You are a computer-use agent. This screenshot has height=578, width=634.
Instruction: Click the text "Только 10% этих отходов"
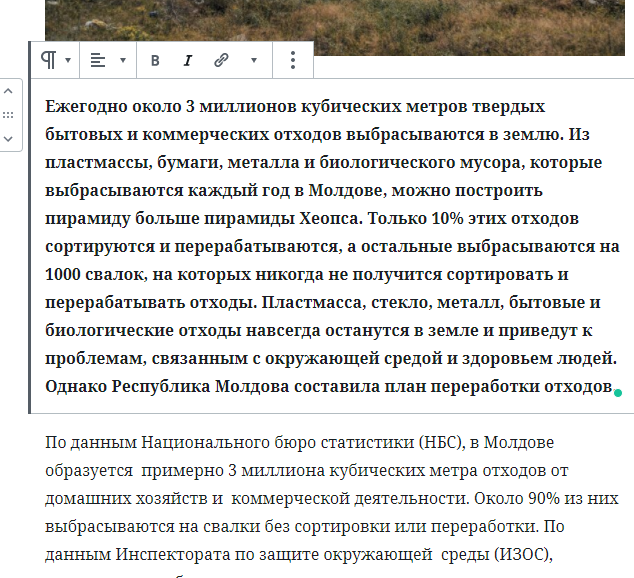(x=473, y=218)
